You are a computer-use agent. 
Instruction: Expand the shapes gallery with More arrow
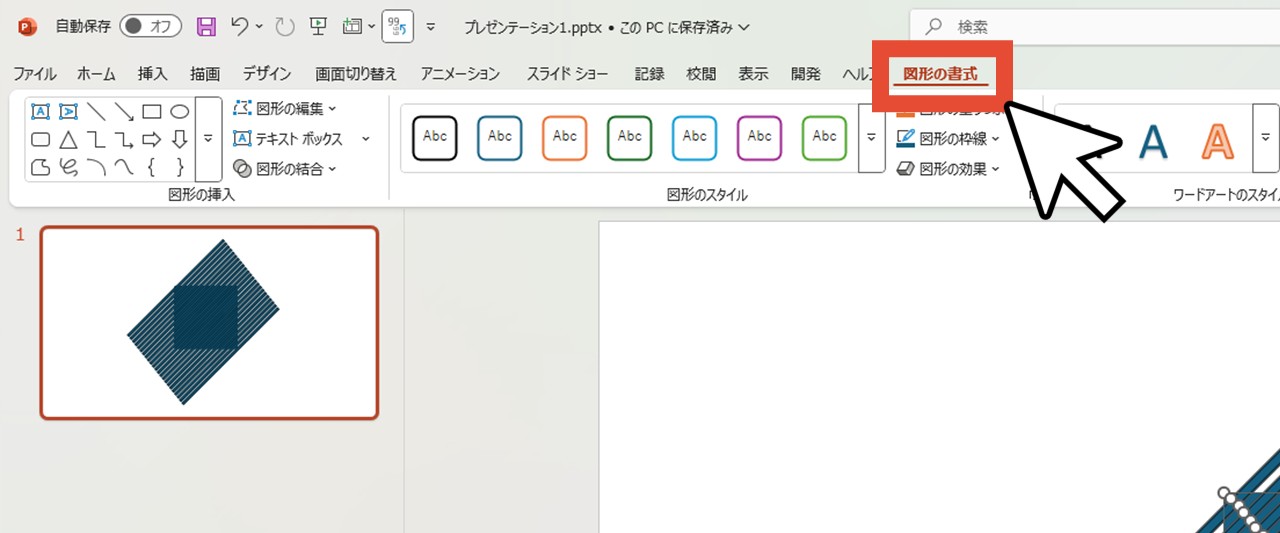pos(208,139)
